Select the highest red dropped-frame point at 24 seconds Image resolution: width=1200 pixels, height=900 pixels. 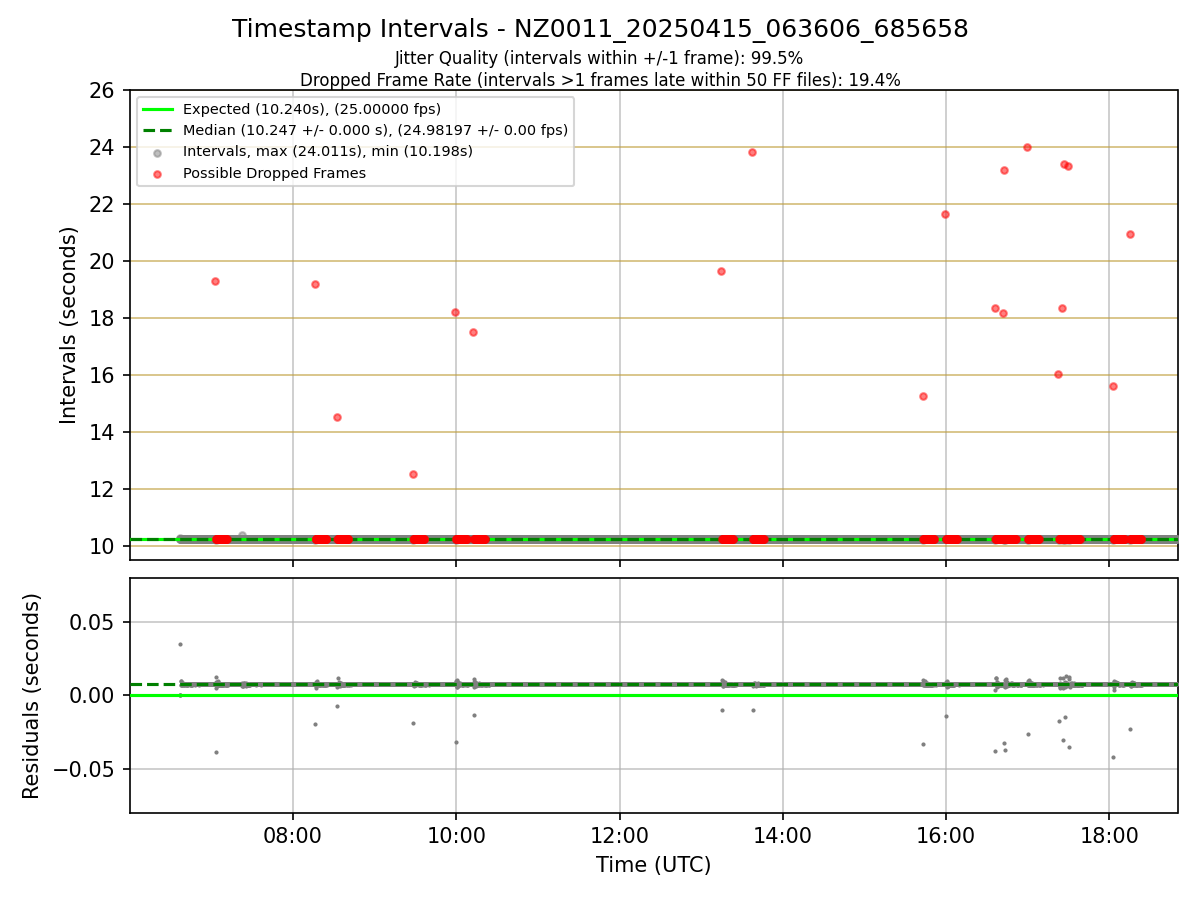(1027, 147)
